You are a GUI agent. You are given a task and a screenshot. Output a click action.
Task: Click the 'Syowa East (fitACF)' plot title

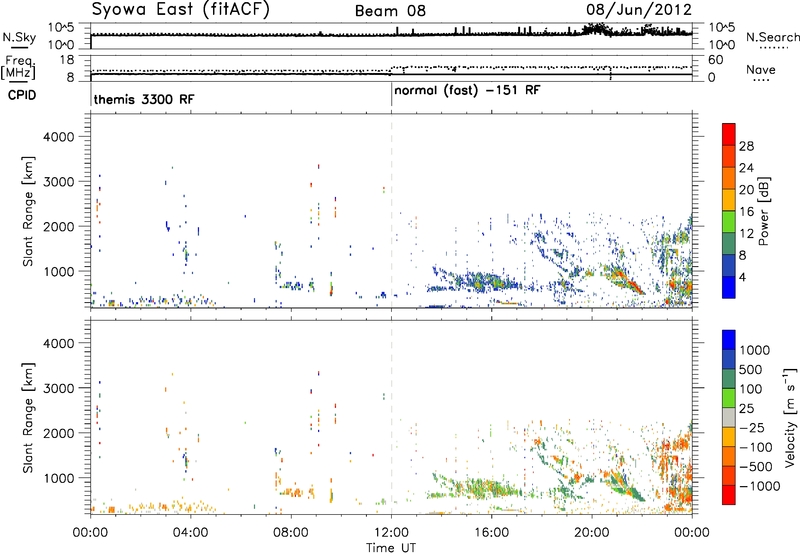181,9
